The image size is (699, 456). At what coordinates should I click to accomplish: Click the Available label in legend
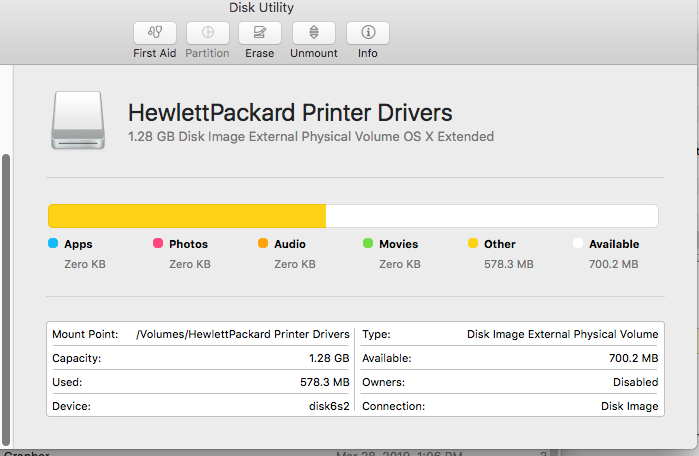tap(614, 244)
